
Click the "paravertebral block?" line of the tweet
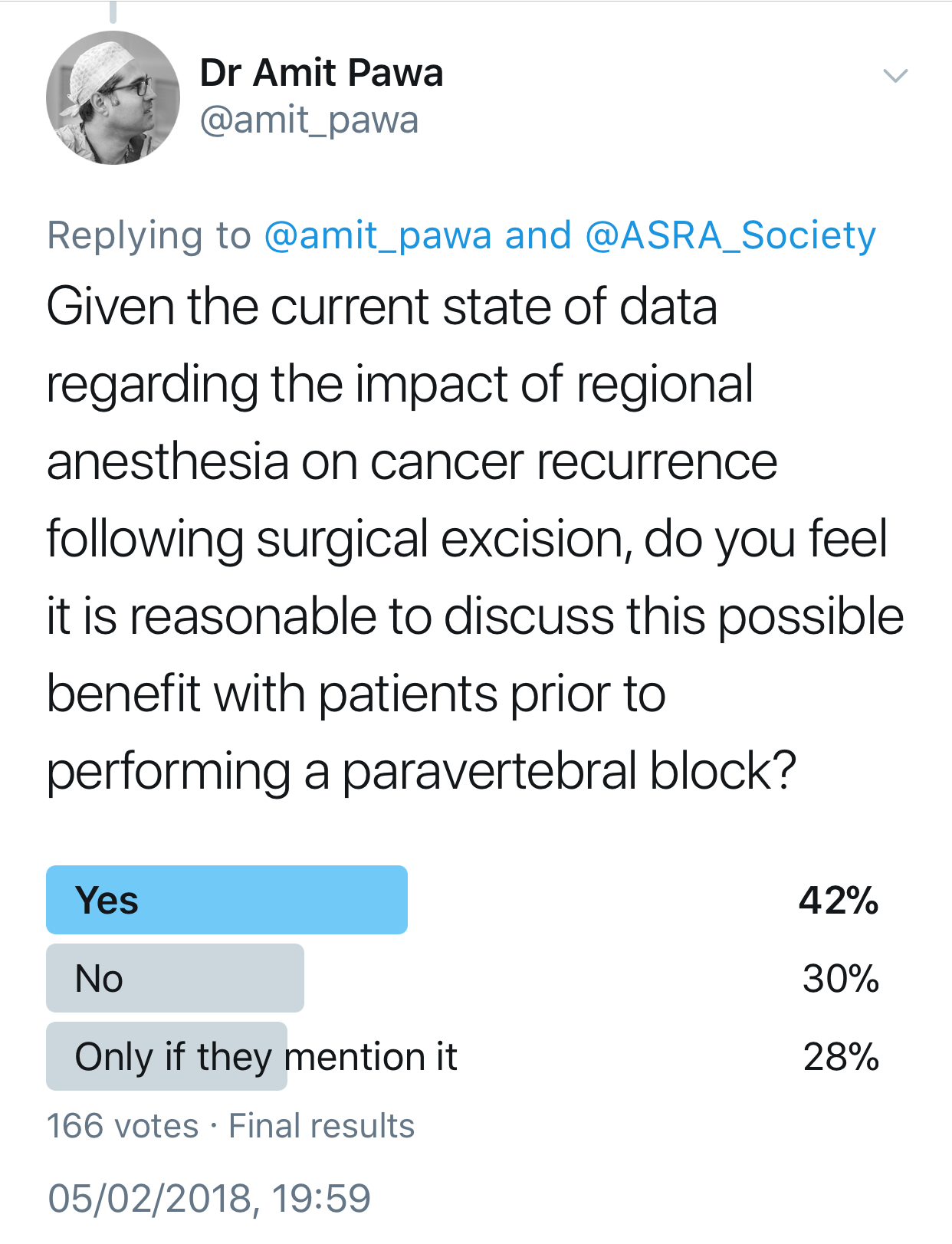[569, 771]
